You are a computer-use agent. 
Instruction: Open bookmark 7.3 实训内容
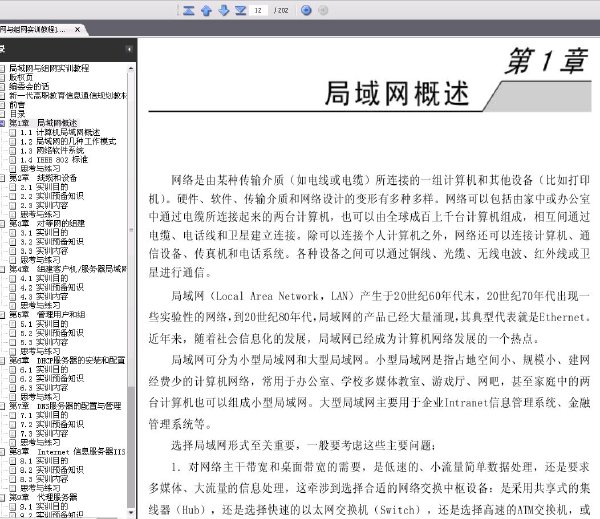pyautogui.click(x=44, y=434)
